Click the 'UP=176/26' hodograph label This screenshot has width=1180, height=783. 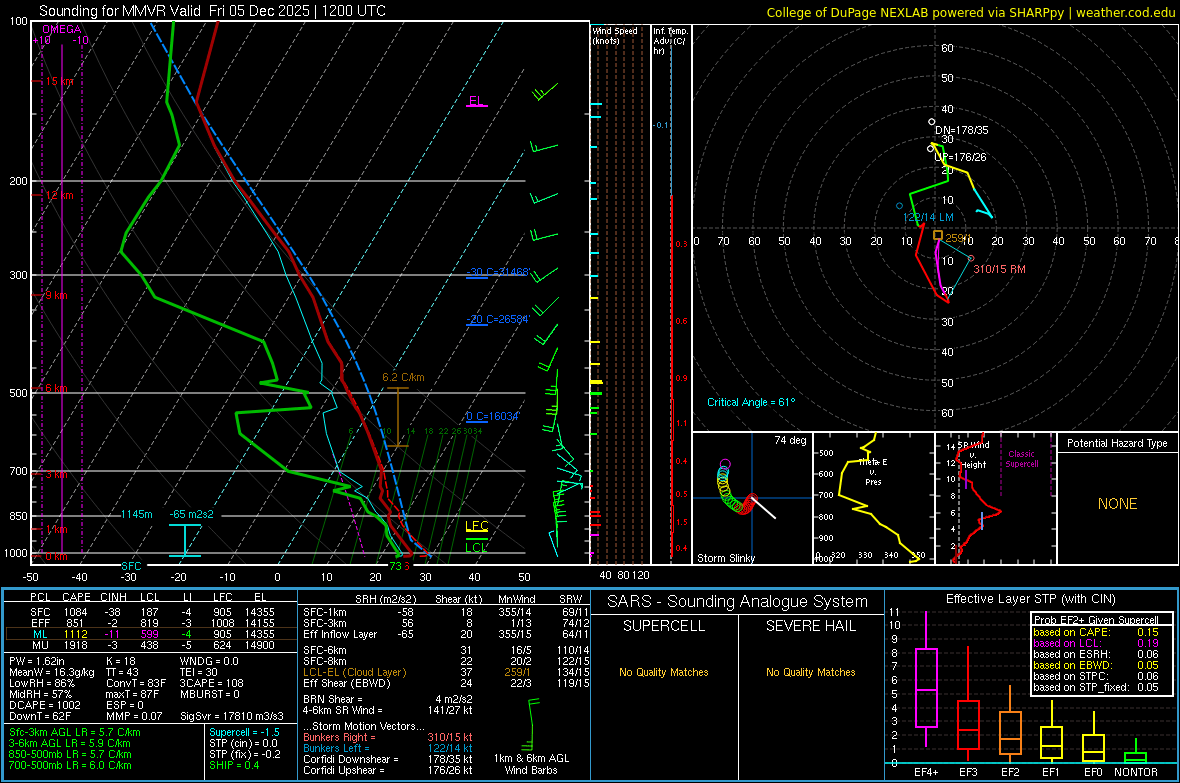(960, 157)
